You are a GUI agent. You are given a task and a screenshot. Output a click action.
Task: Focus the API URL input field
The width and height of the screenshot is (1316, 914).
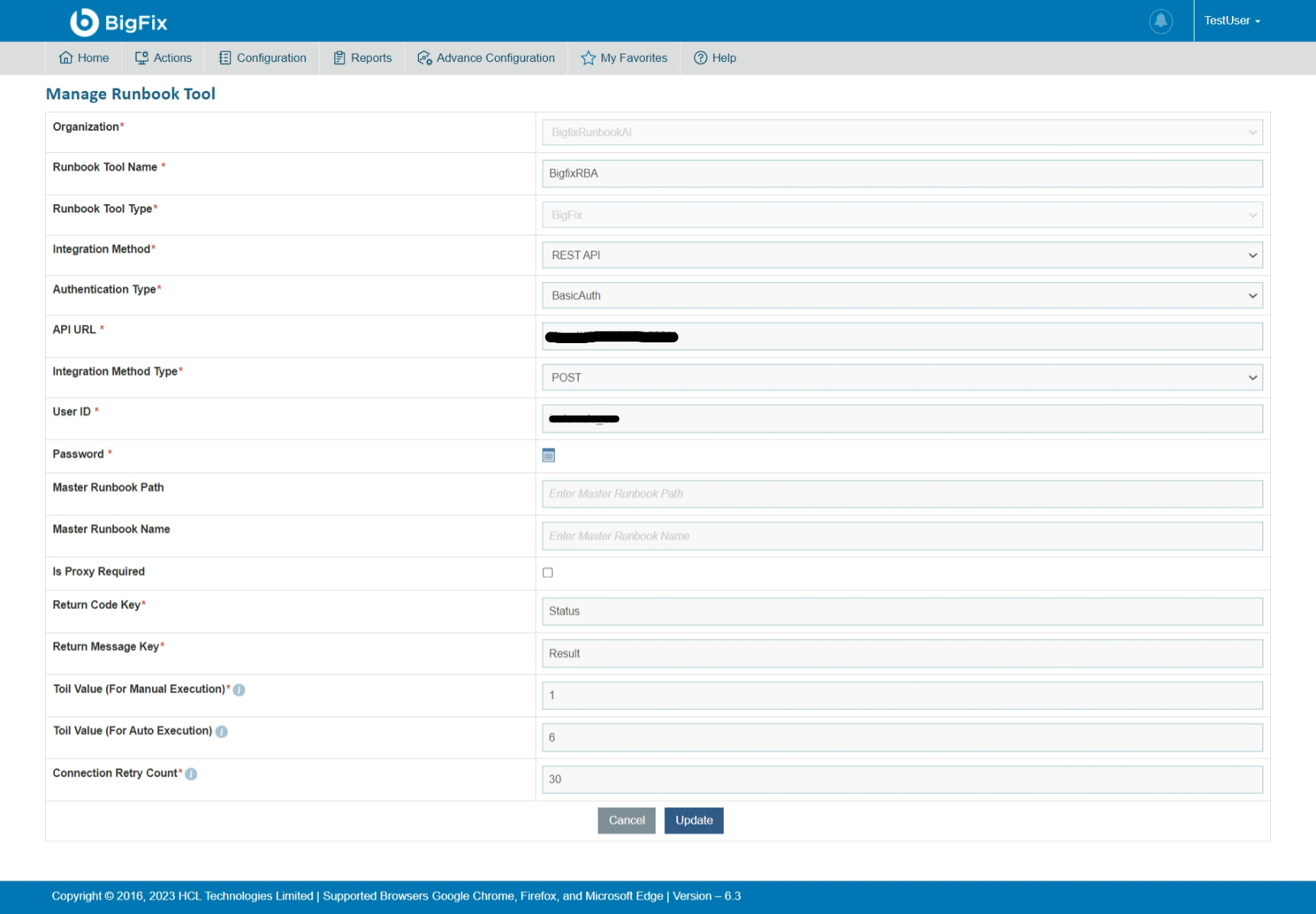(x=902, y=336)
